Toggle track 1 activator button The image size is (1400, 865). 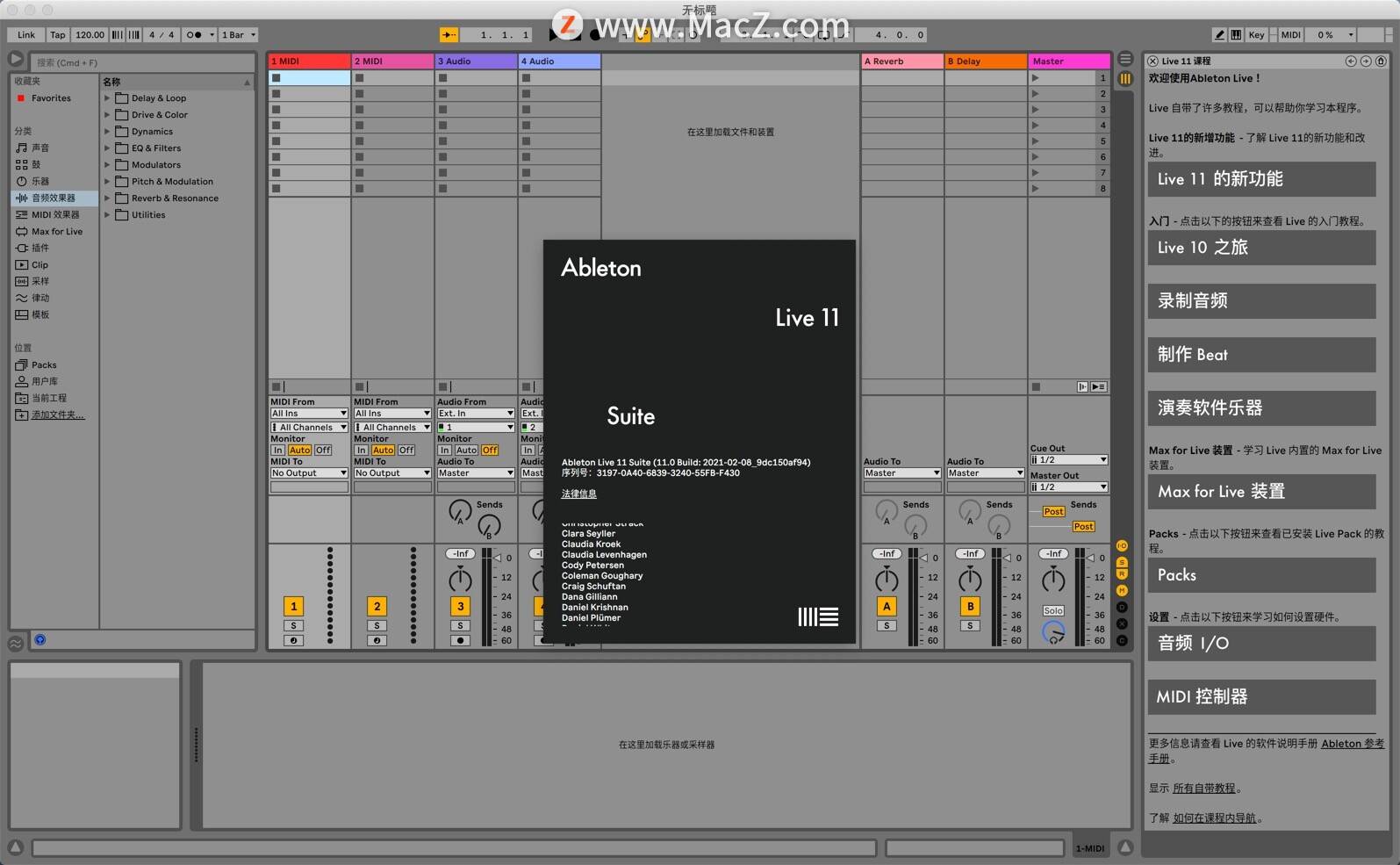point(293,606)
